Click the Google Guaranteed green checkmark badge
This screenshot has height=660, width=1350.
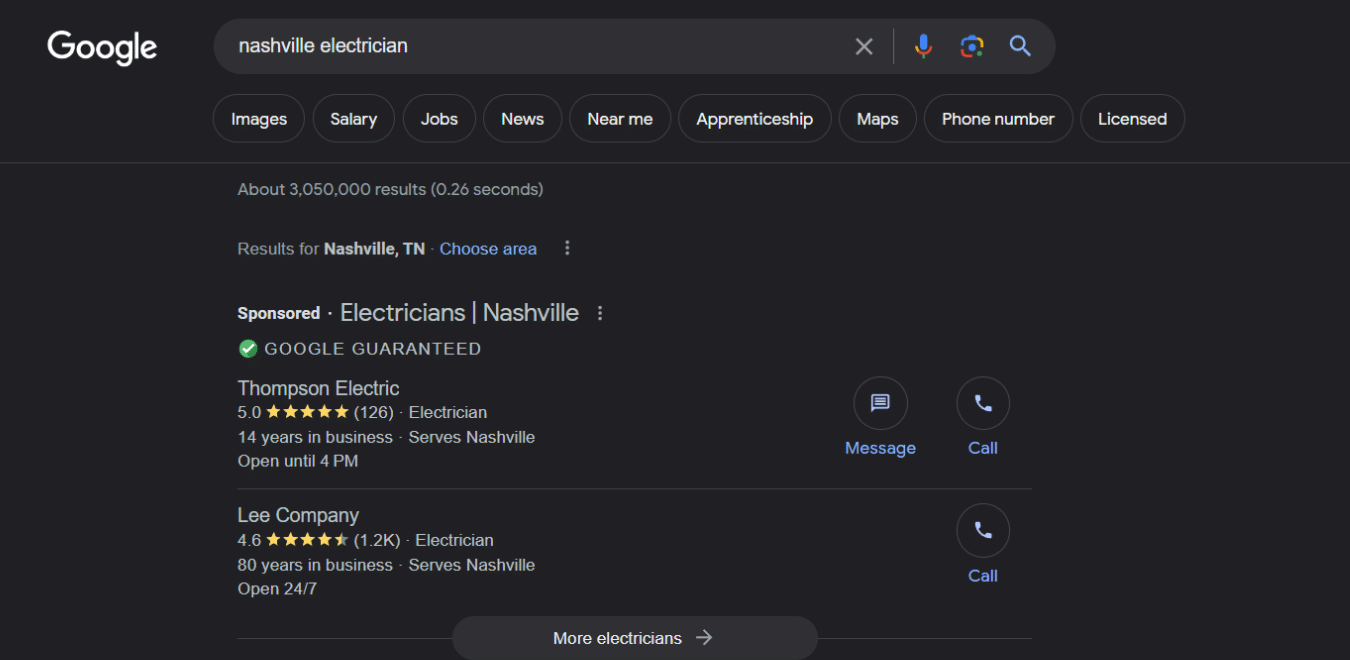pos(248,349)
